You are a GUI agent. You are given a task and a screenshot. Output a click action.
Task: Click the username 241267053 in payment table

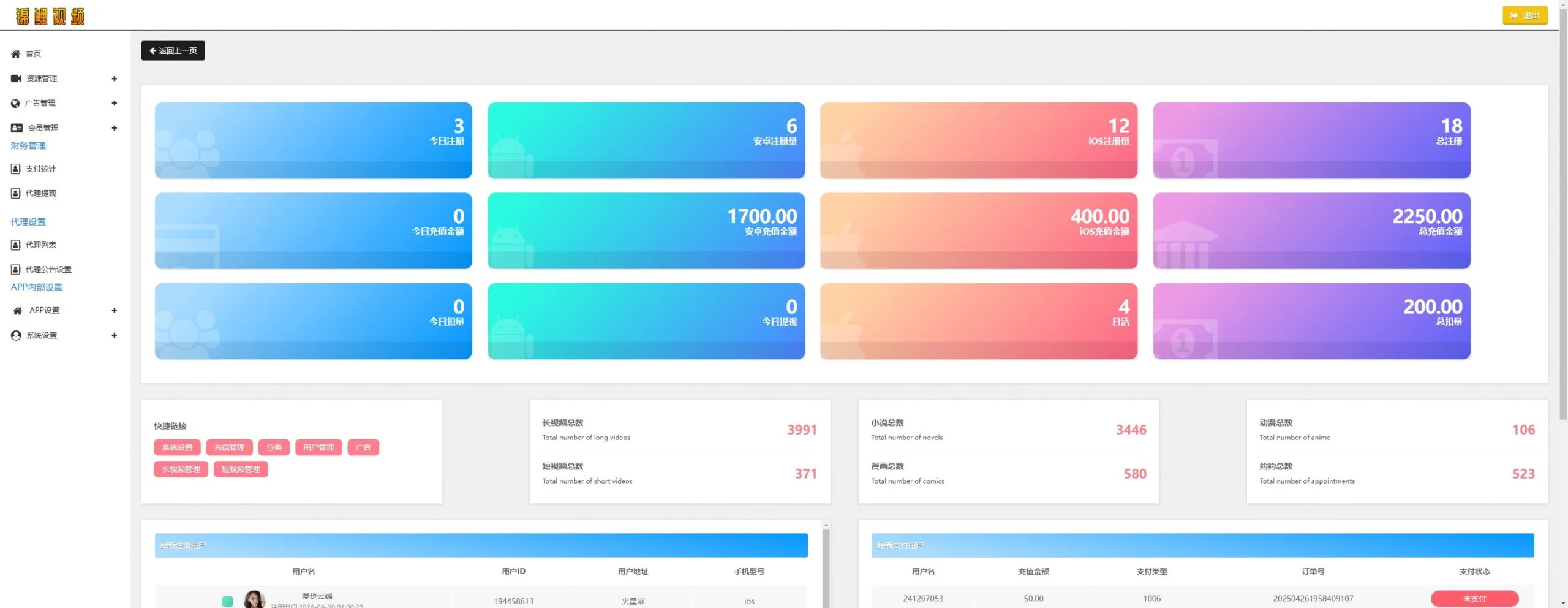click(923, 599)
